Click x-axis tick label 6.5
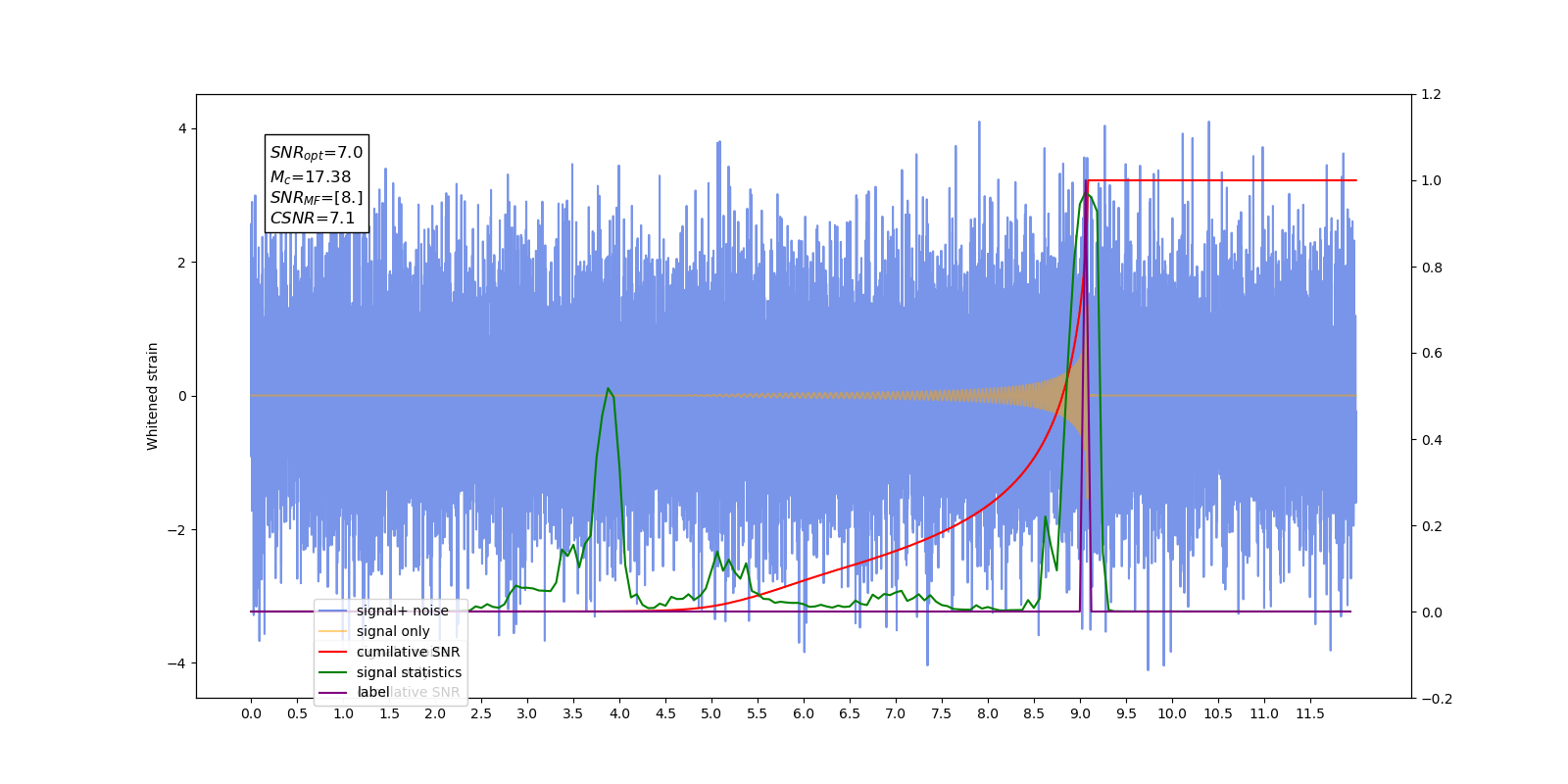The height and width of the screenshot is (784, 1568). 850,713
